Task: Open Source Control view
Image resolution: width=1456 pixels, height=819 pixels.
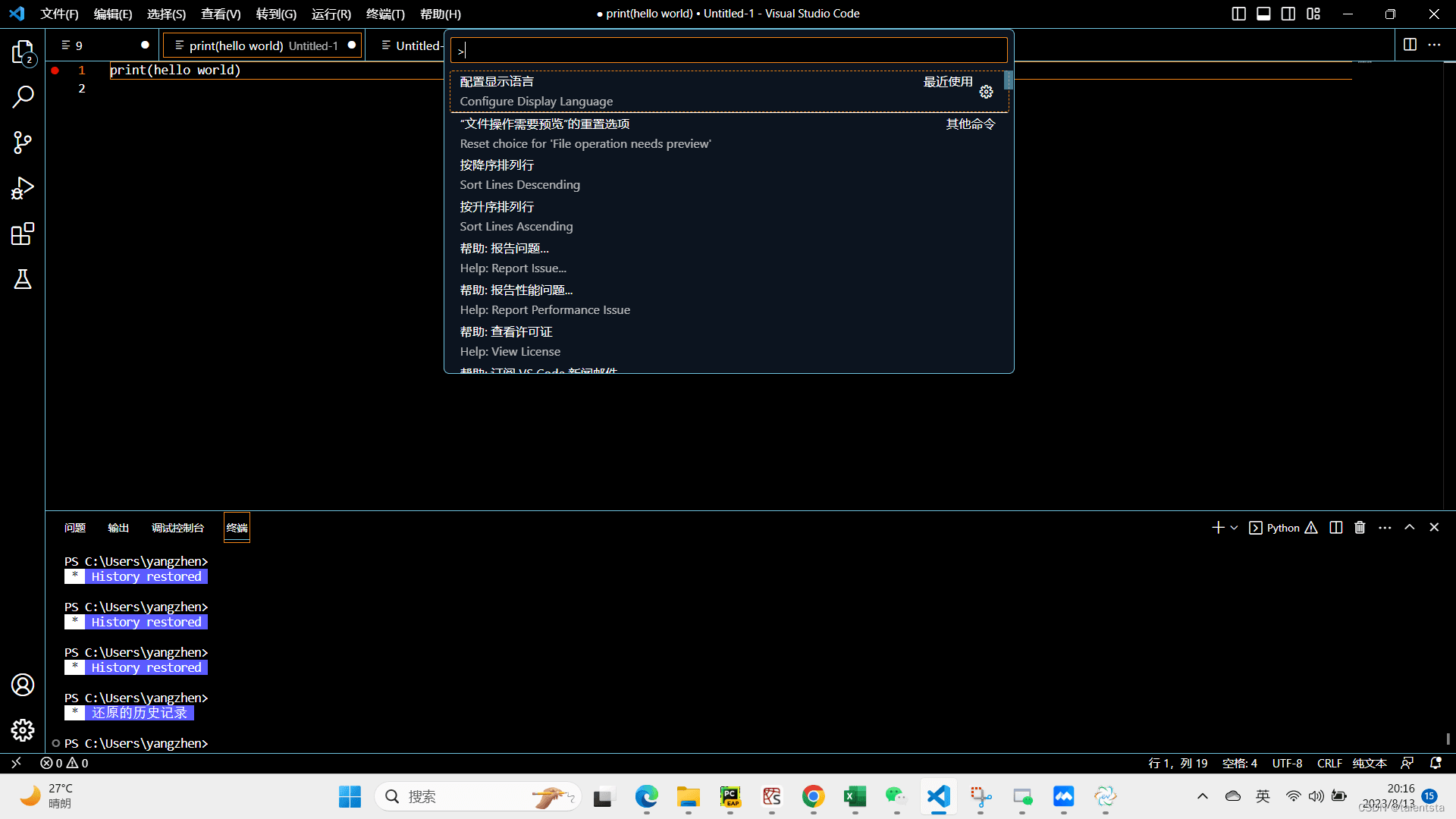Action: [x=23, y=143]
